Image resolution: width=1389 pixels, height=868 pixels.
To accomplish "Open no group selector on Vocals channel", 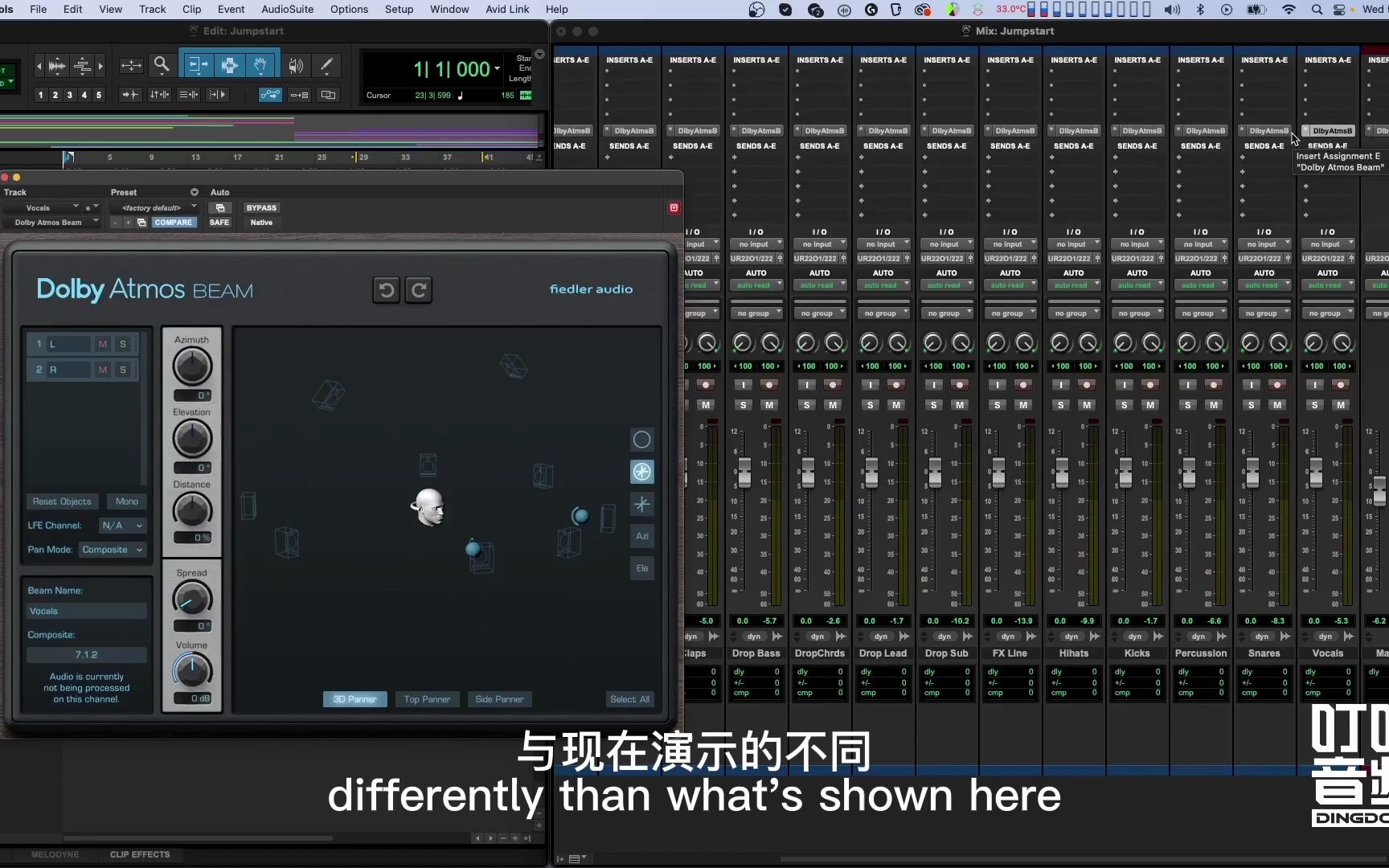I will tap(1330, 313).
